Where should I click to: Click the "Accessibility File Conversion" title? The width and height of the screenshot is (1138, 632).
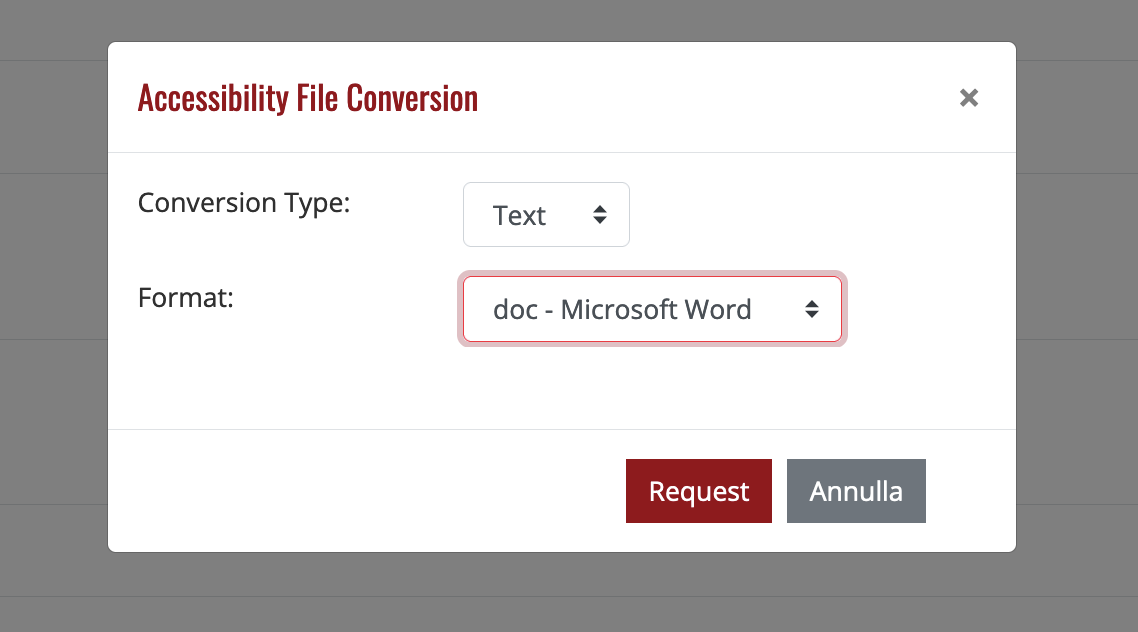click(x=307, y=98)
